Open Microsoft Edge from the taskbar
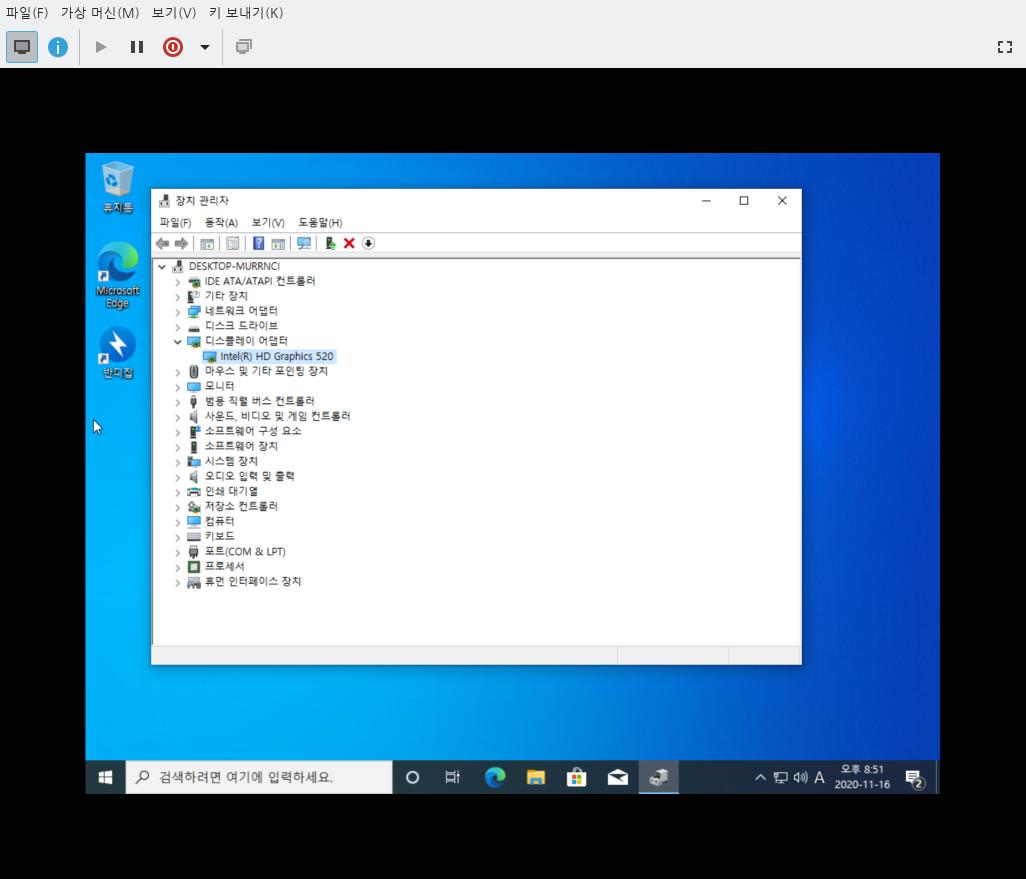1026x879 pixels. pyautogui.click(x=495, y=777)
